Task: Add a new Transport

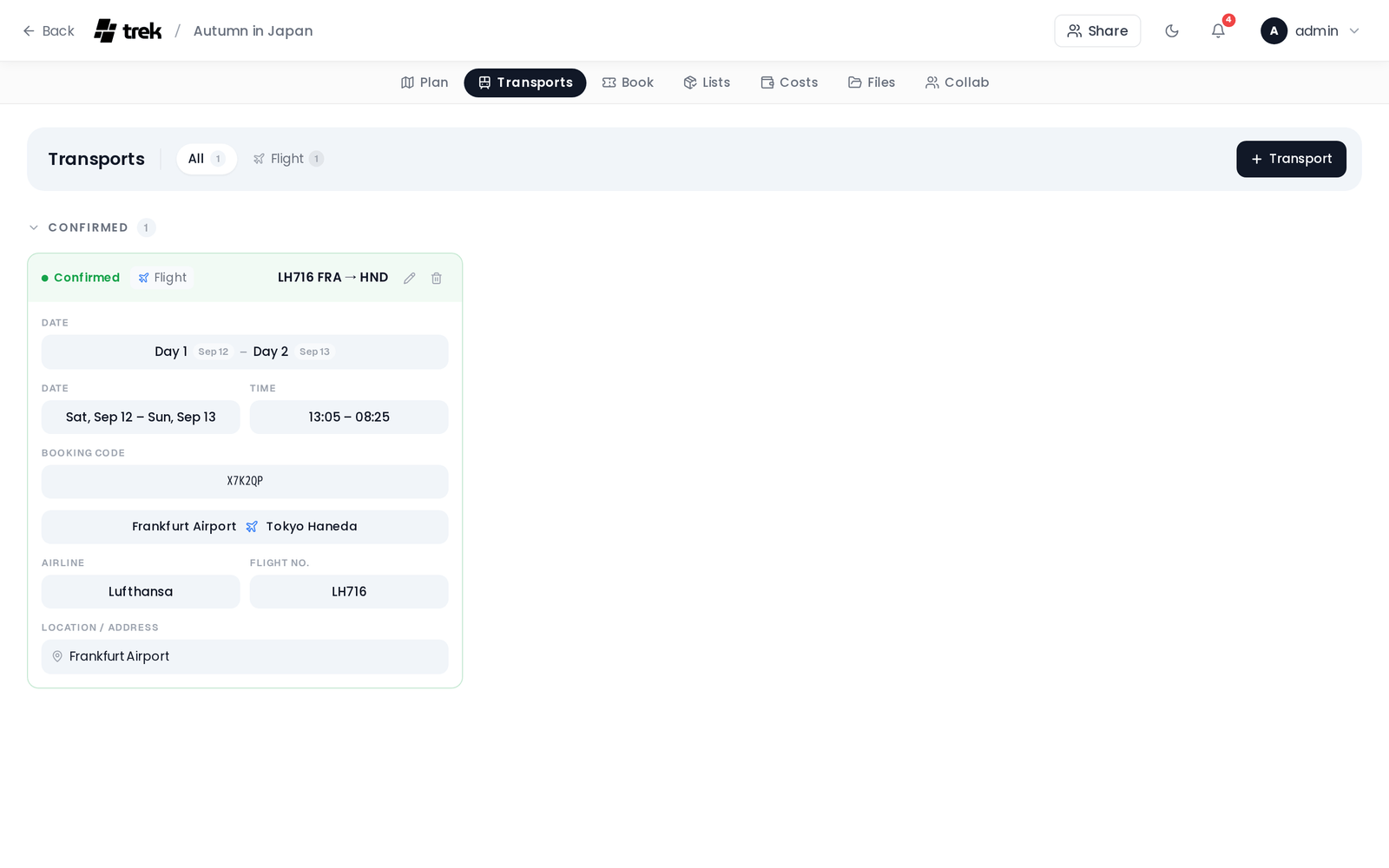Action: click(1291, 159)
